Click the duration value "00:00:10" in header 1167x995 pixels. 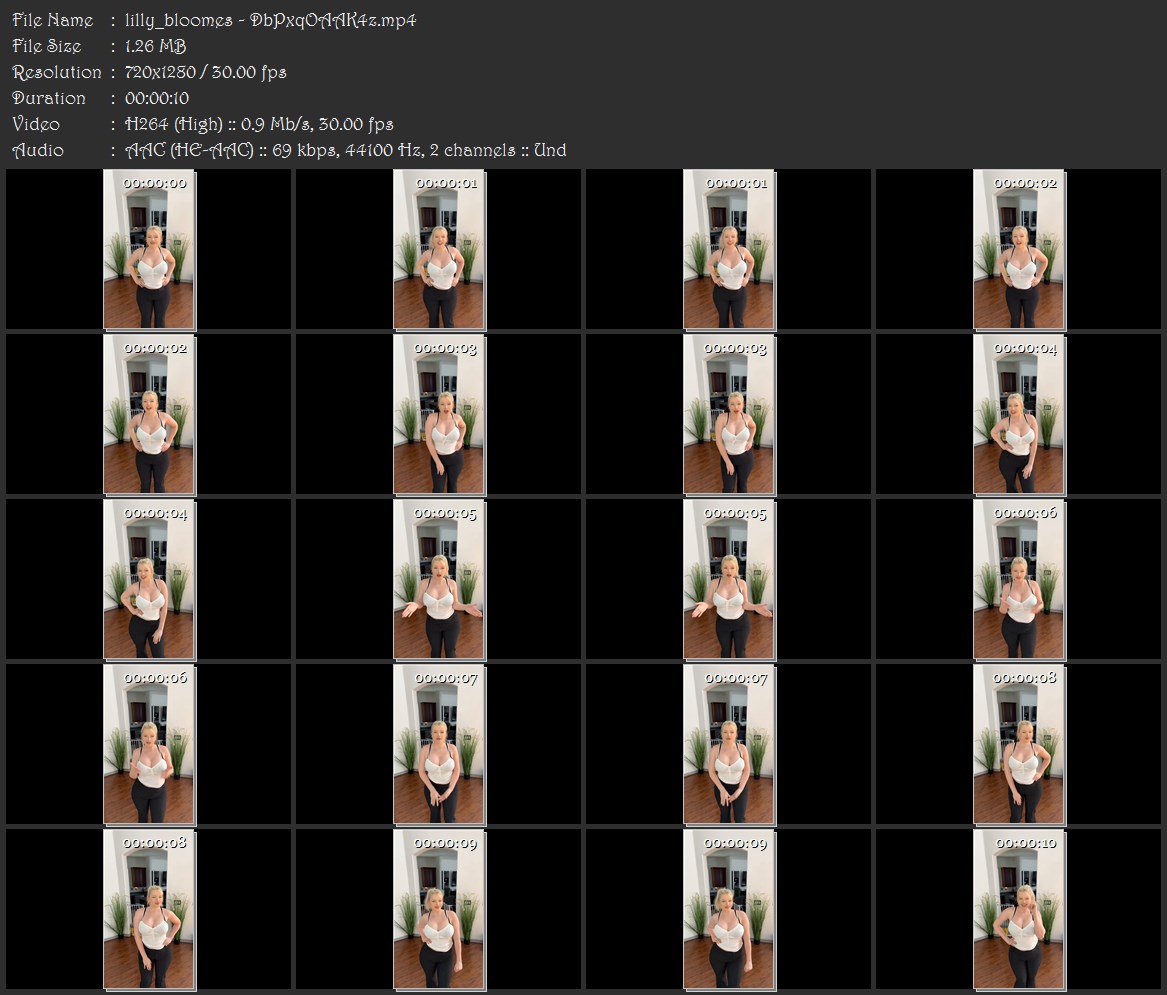(x=157, y=98)
